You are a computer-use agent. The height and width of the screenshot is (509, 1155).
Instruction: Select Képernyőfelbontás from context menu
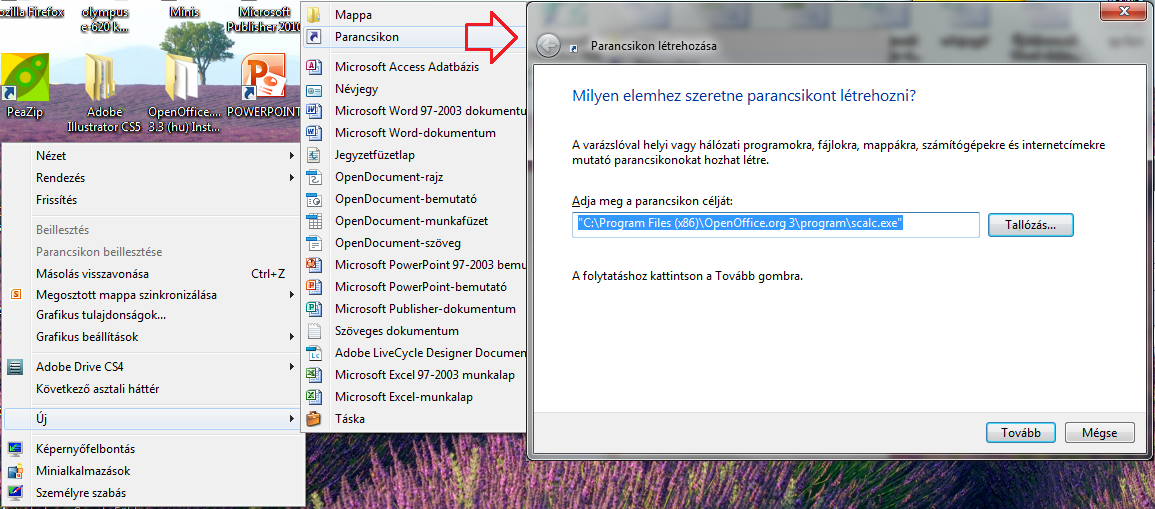point(152,449)
